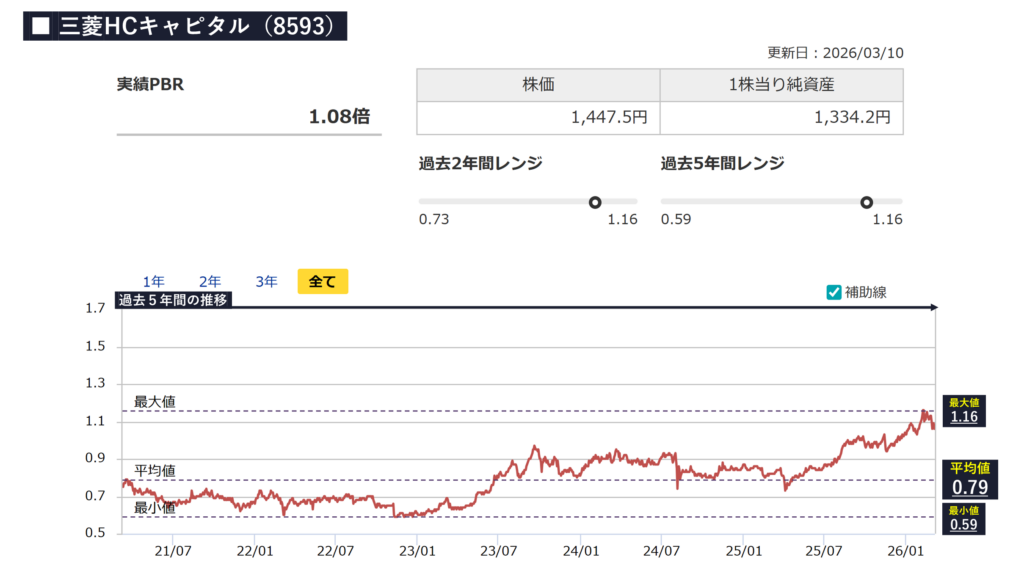Click the 過去2年間レンジ slider handle
Screen dimensions: 1024x576
pyautogui.click(x=595, y=202)
